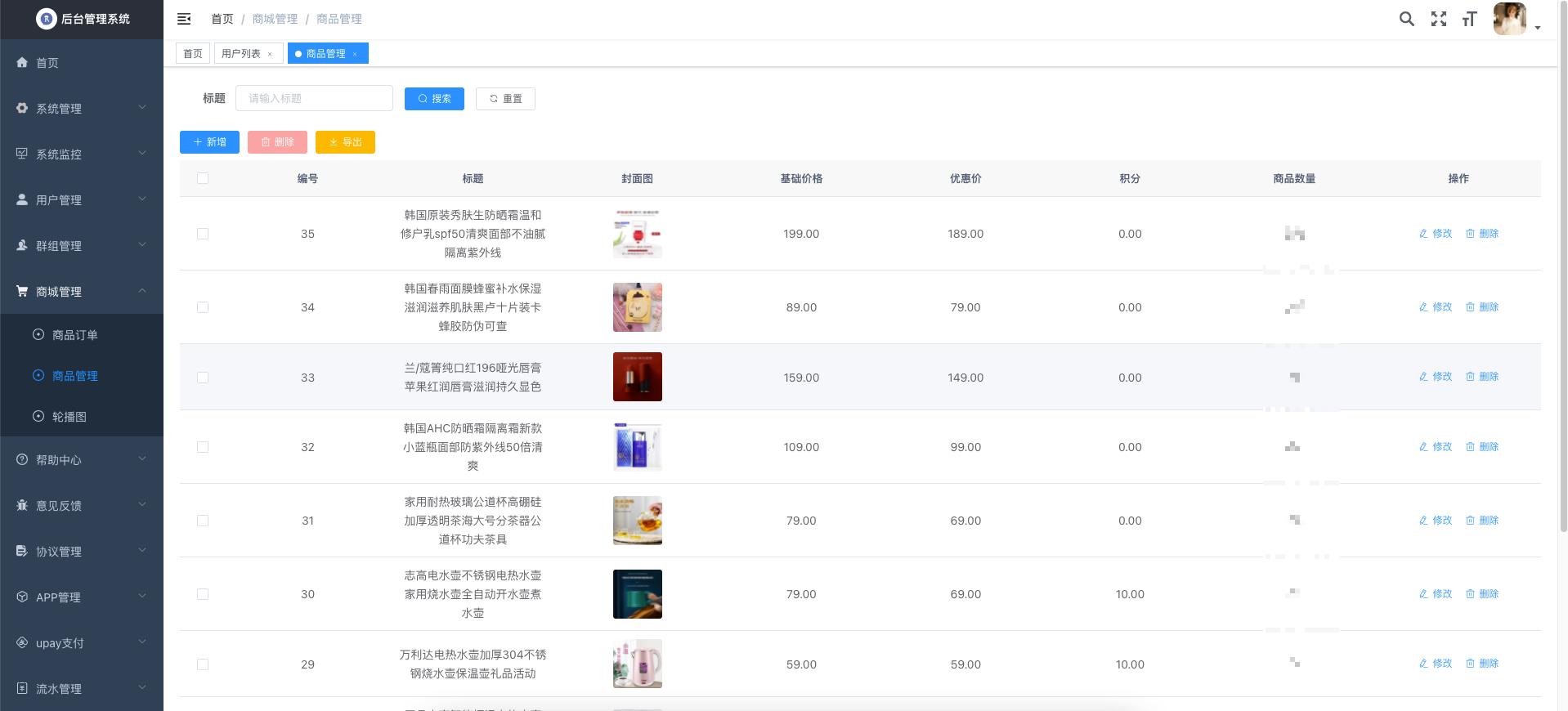Focus the 标题 search input field
This screenshot has width=1568, height=711.
coord(314,98)
